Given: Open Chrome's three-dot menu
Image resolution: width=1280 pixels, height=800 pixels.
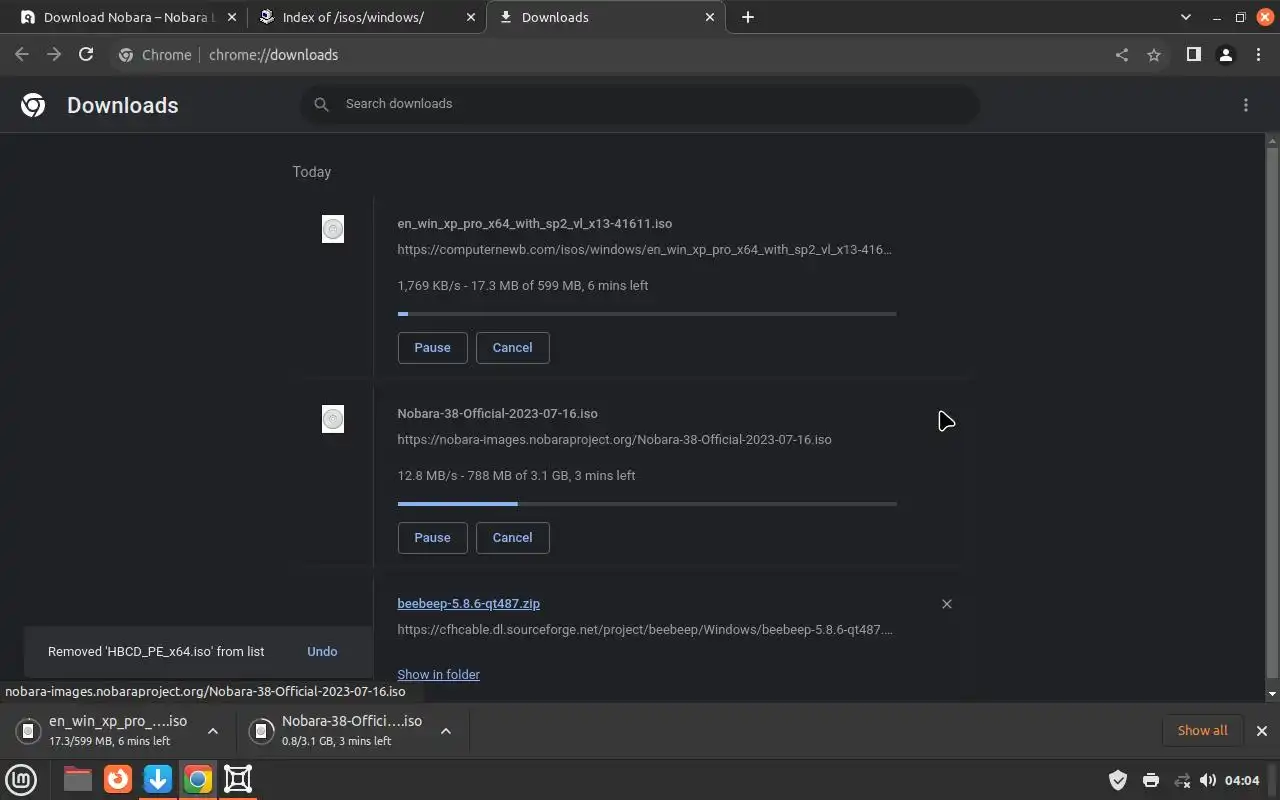Looking at the screenshot, I should [1259, 55].
